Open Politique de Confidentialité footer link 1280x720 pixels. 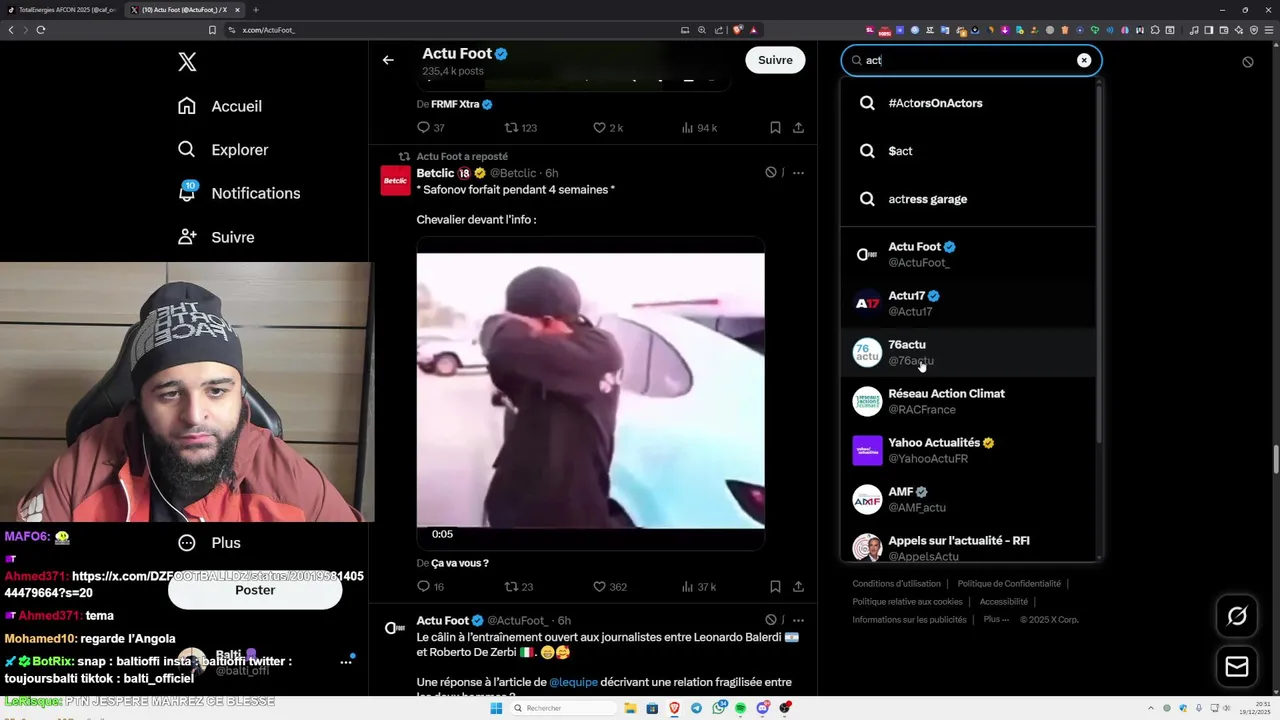[1009, 584]
